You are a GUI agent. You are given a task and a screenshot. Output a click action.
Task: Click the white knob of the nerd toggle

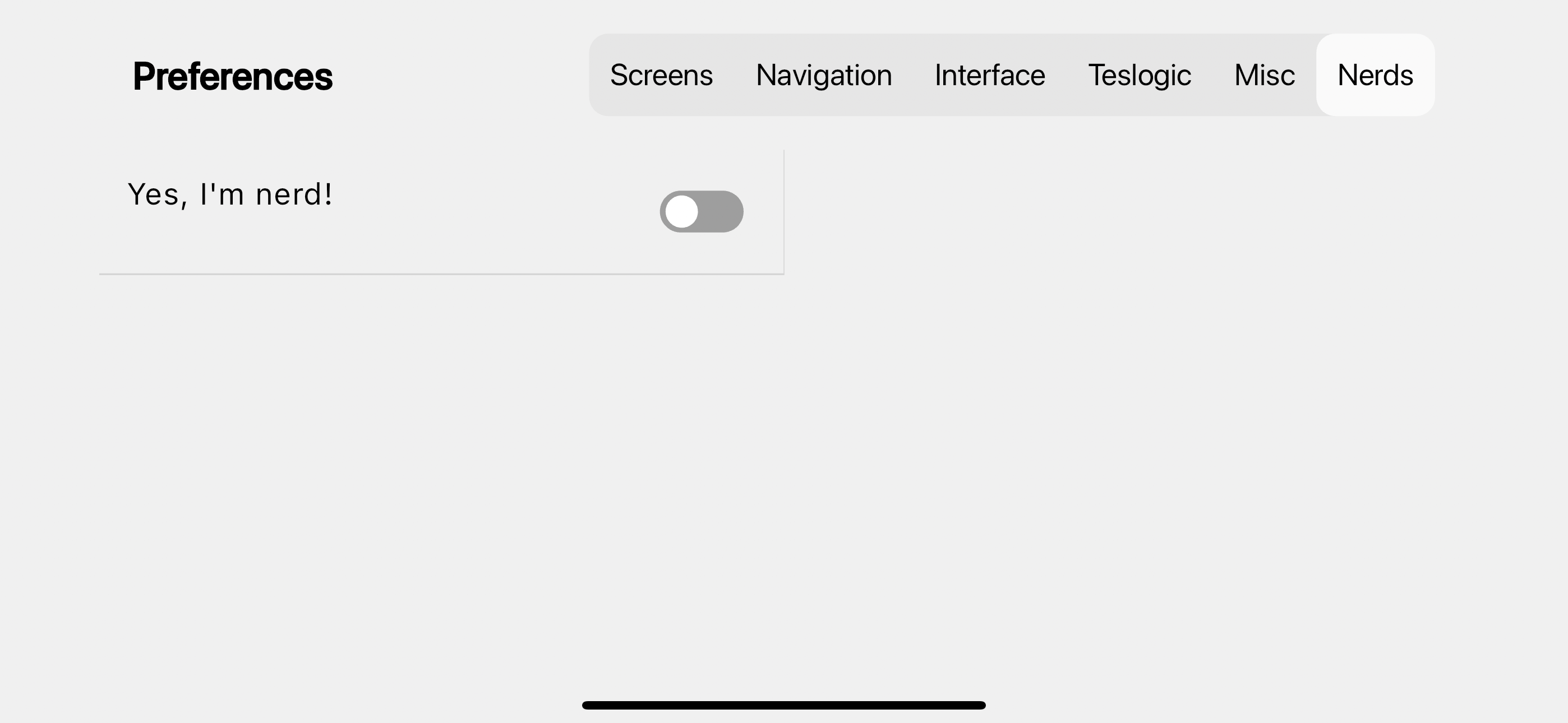tap(681, 211)
